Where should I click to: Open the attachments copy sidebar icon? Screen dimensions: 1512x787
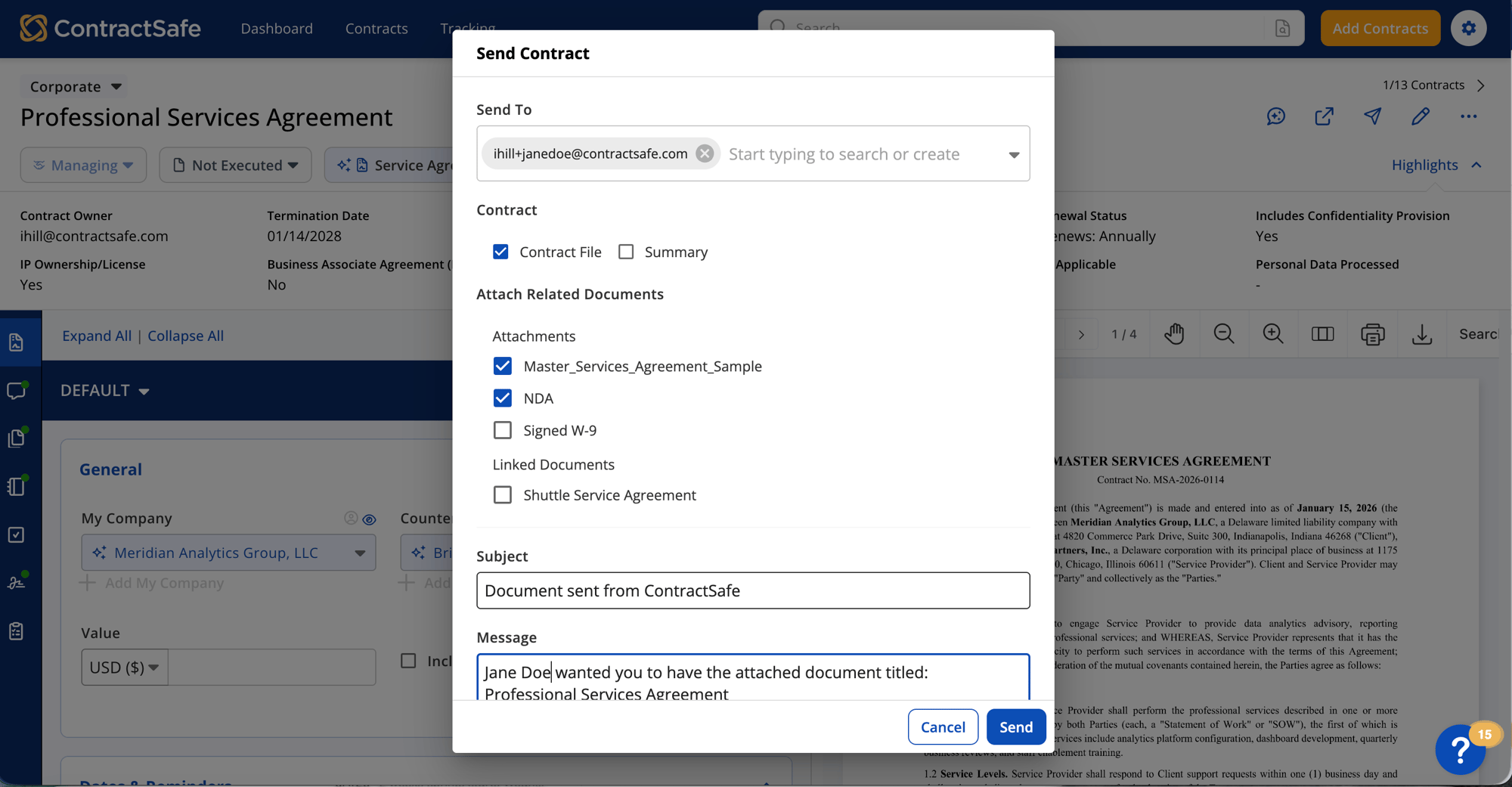pos(17,438)
